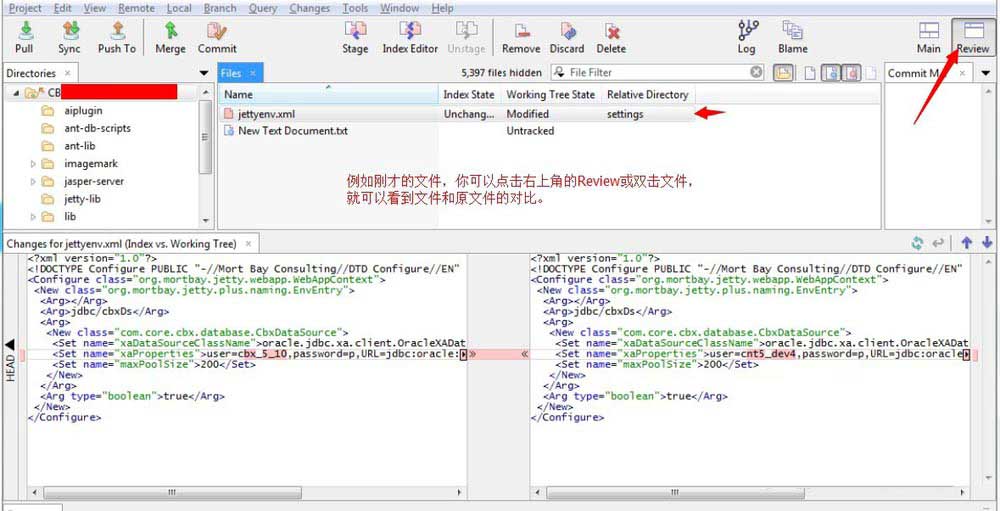Screen dimensions: 1000x511
Task: Open the Remote menu
Action: coord(136,8)
